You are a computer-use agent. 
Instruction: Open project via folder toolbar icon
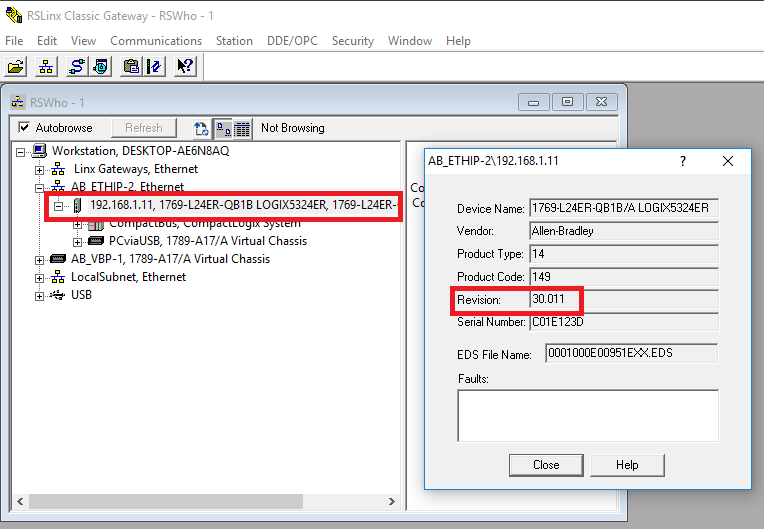pyautogui.click(x=16, y=66)
